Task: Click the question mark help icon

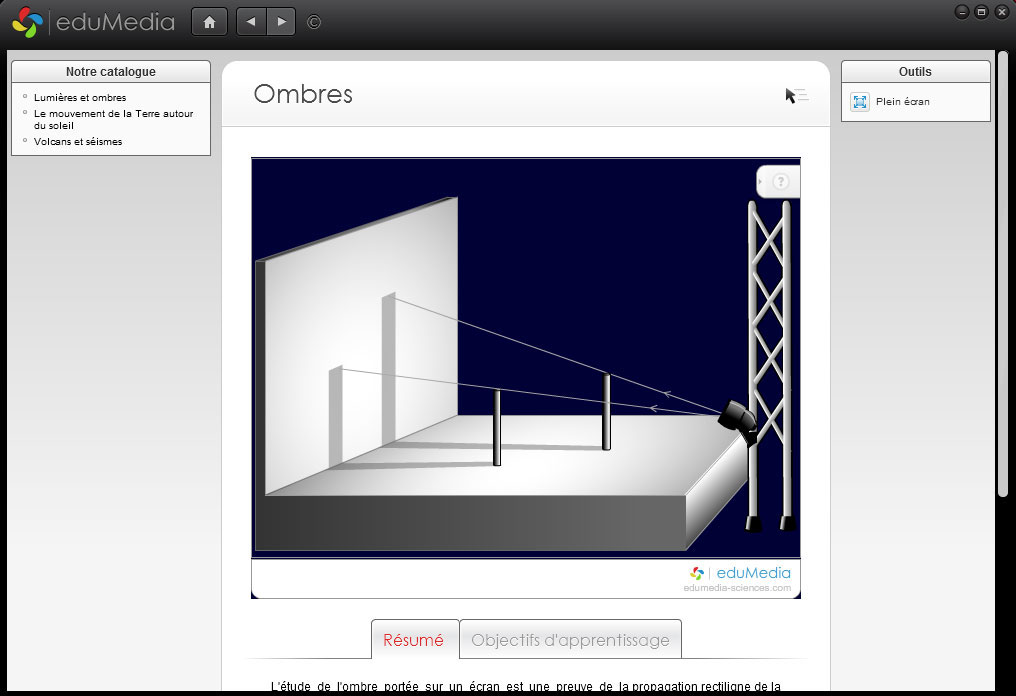Action: coord(781,182)
